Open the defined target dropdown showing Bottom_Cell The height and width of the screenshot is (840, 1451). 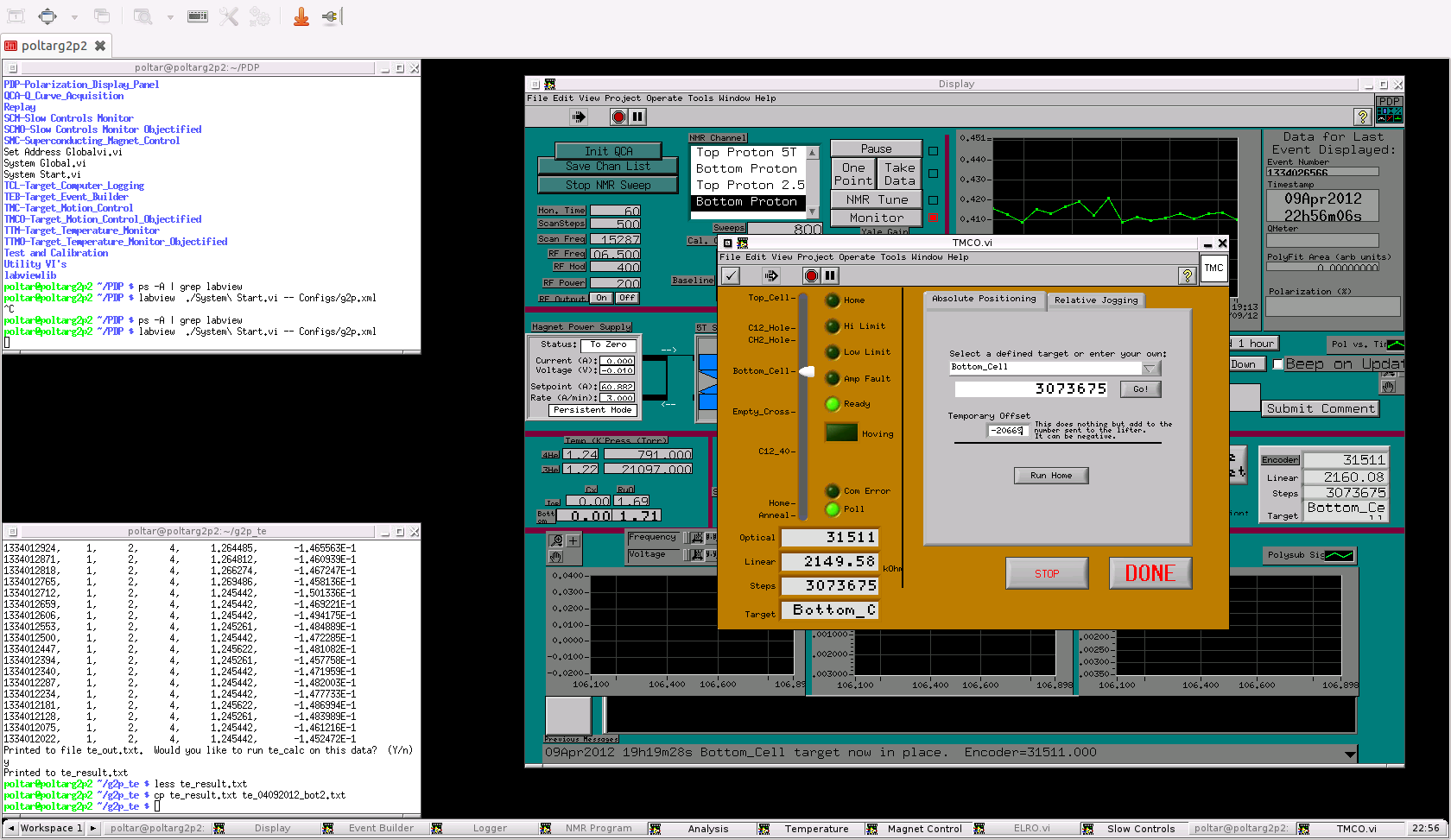click(1150, 369)
